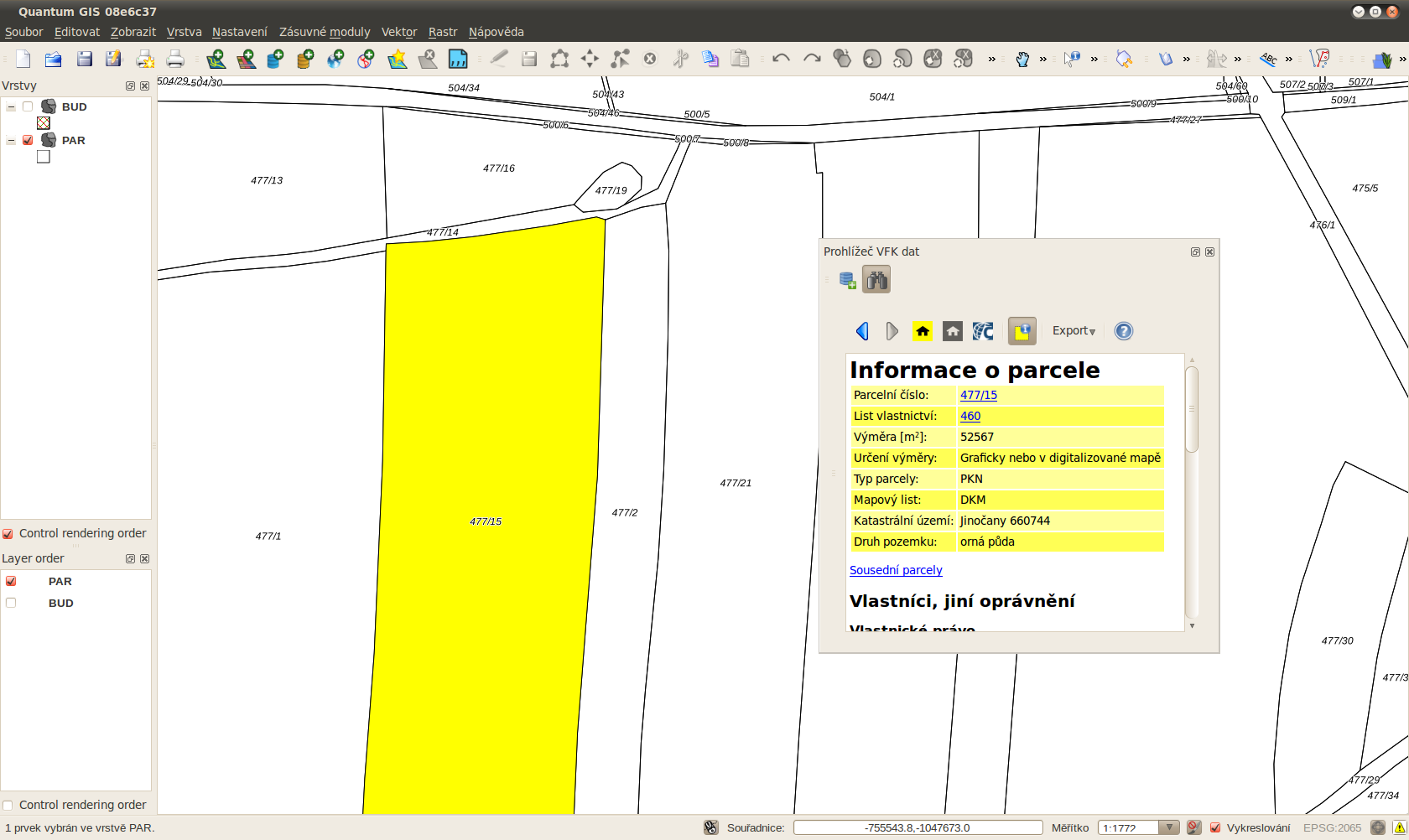This screenshot has width=1409, height=840.
Task: Remove layer icon with gray X
Action: click(428, 59)
